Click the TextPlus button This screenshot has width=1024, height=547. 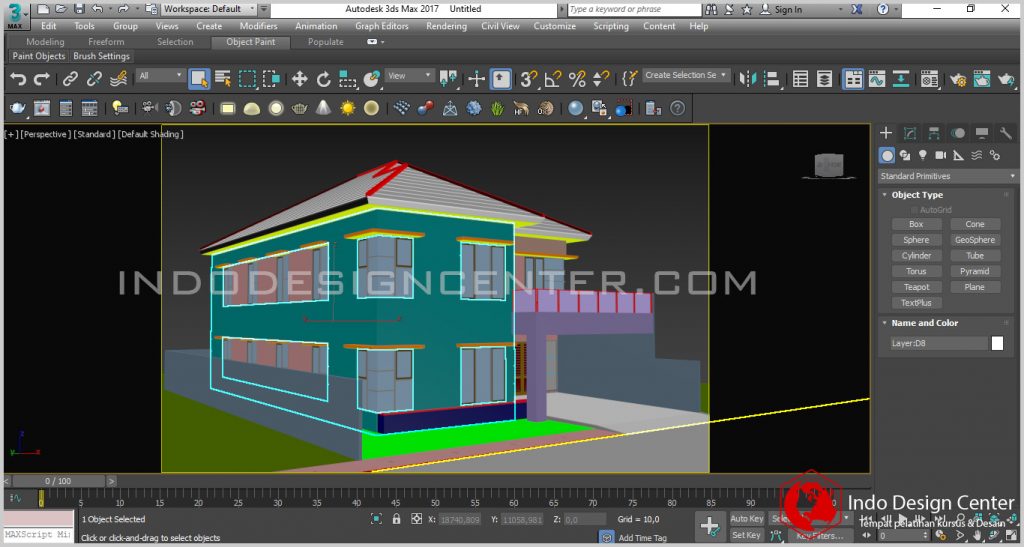point(916,302)
